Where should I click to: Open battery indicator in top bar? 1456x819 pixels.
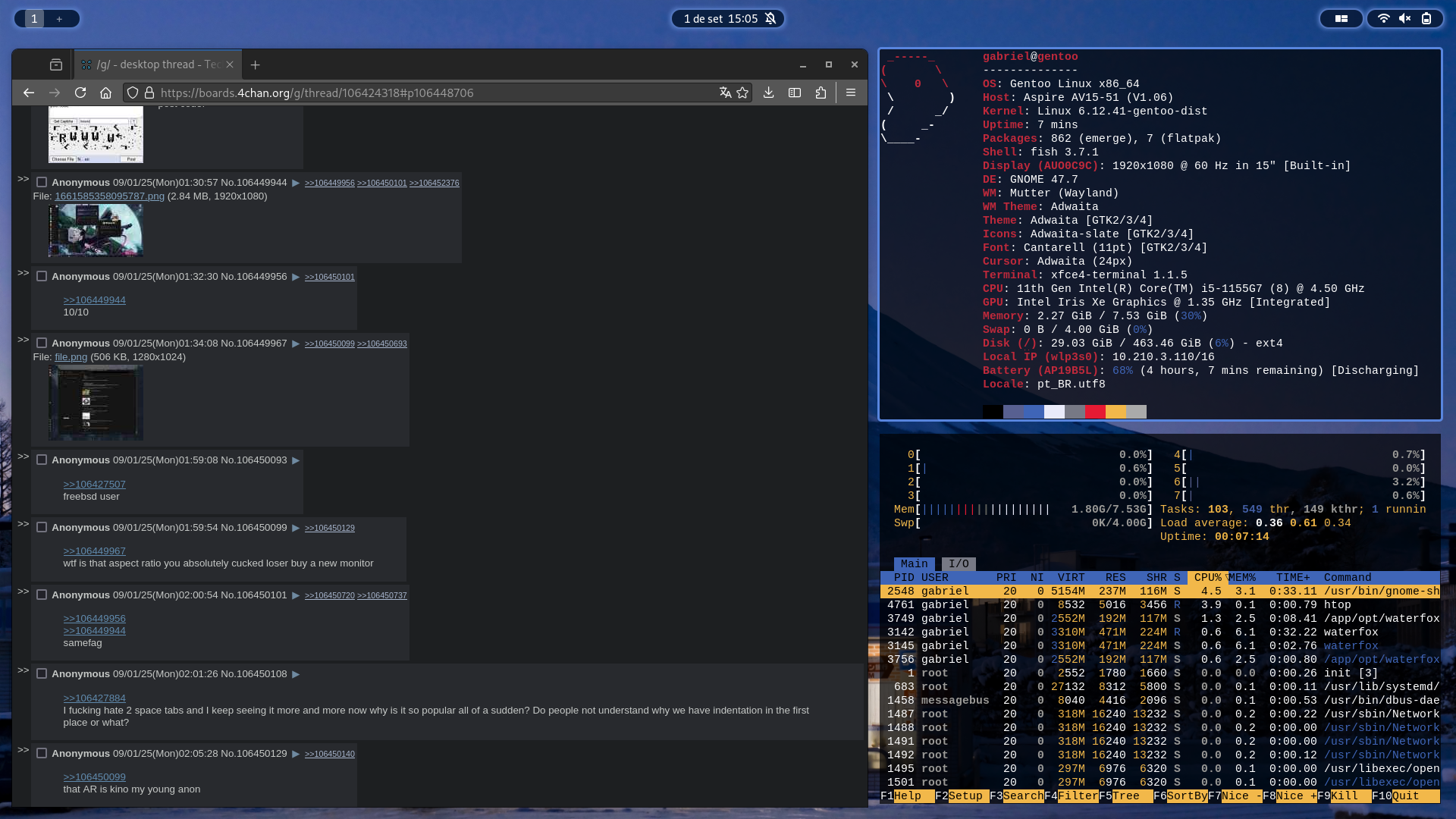(x=1426, y=18)
